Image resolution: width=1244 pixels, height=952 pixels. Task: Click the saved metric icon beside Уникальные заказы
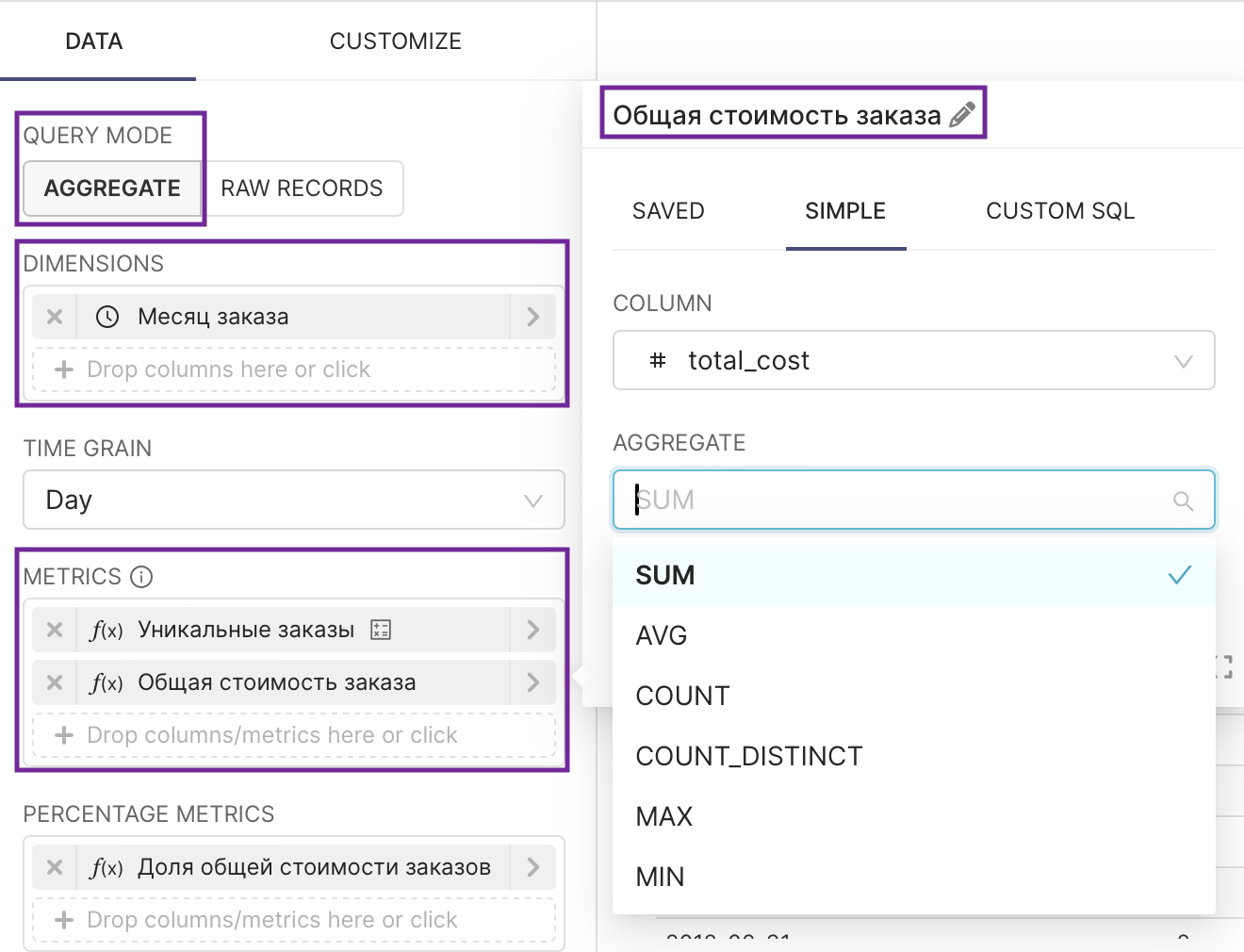coord(381,630)
